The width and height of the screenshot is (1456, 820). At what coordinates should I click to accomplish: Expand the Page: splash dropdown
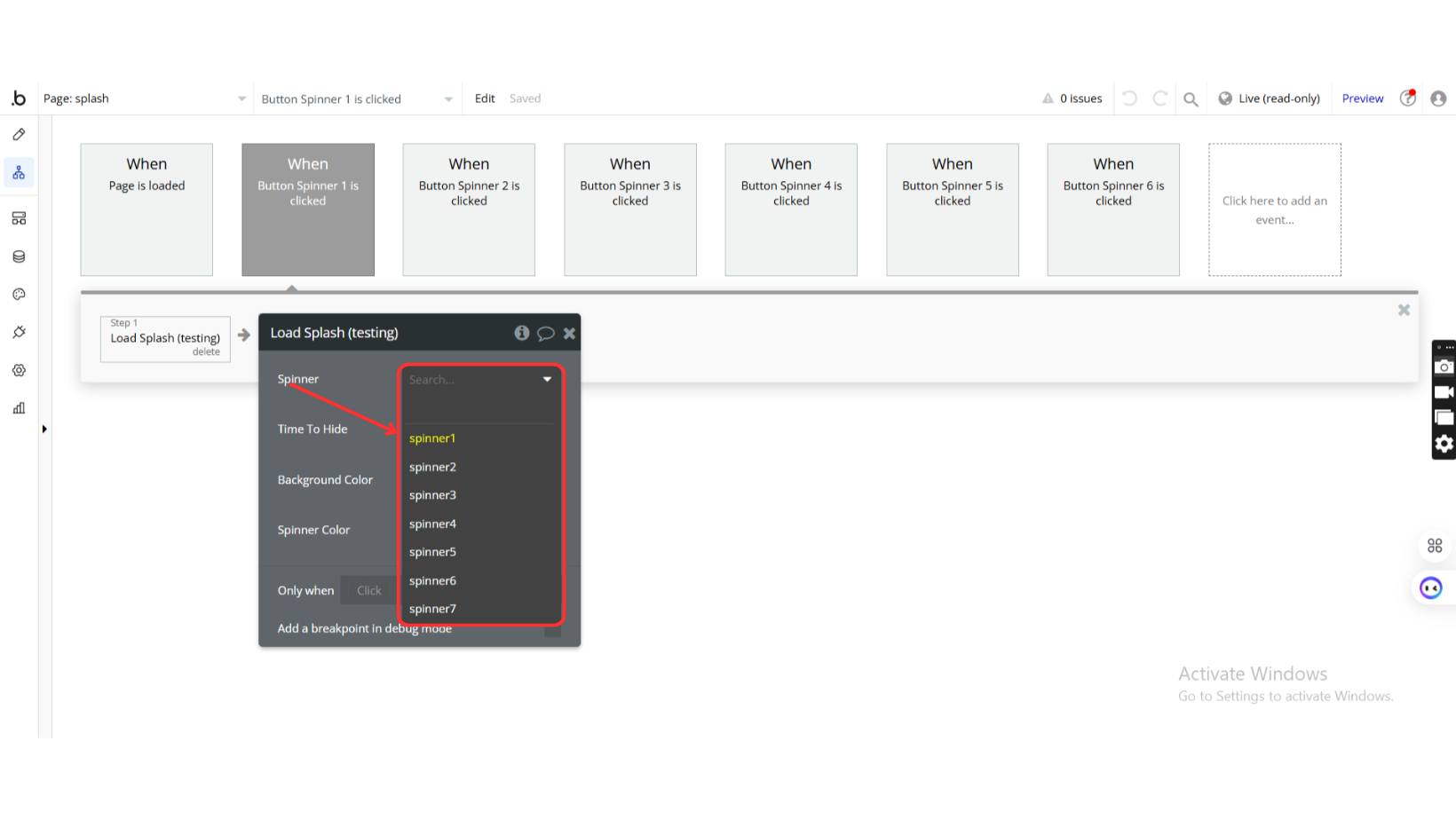(x=146, y=99)
